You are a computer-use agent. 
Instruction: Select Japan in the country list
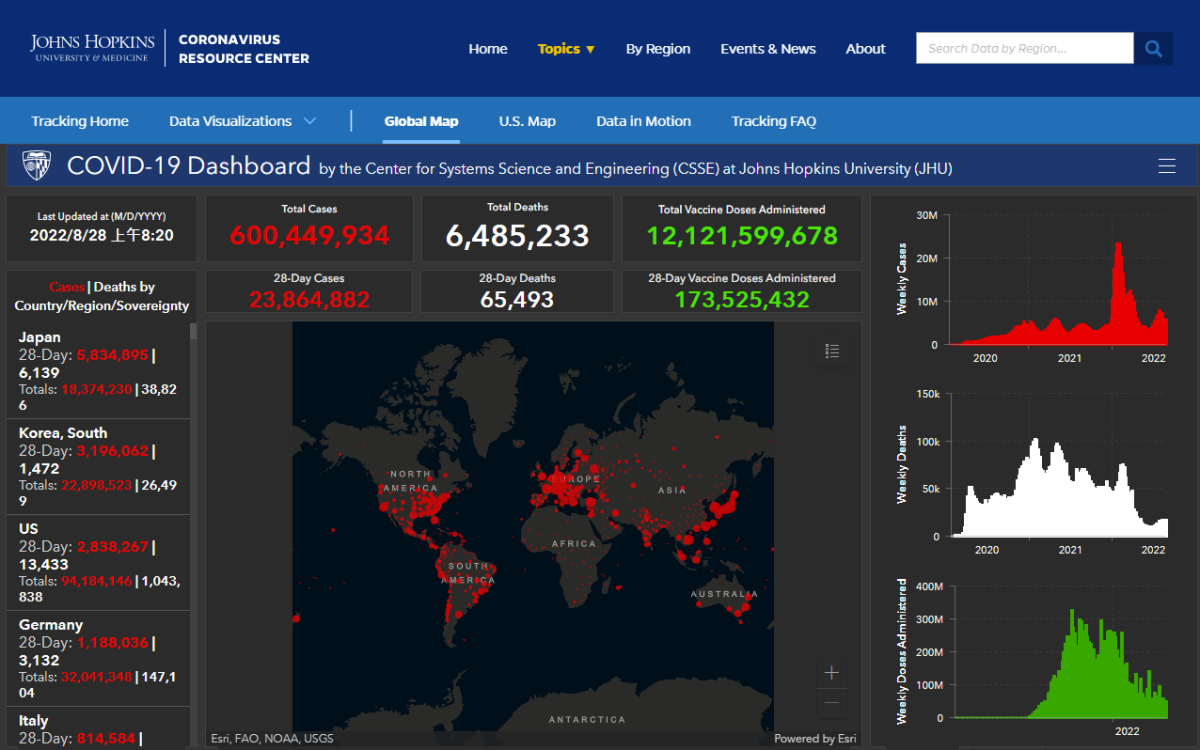click(98, 371)
